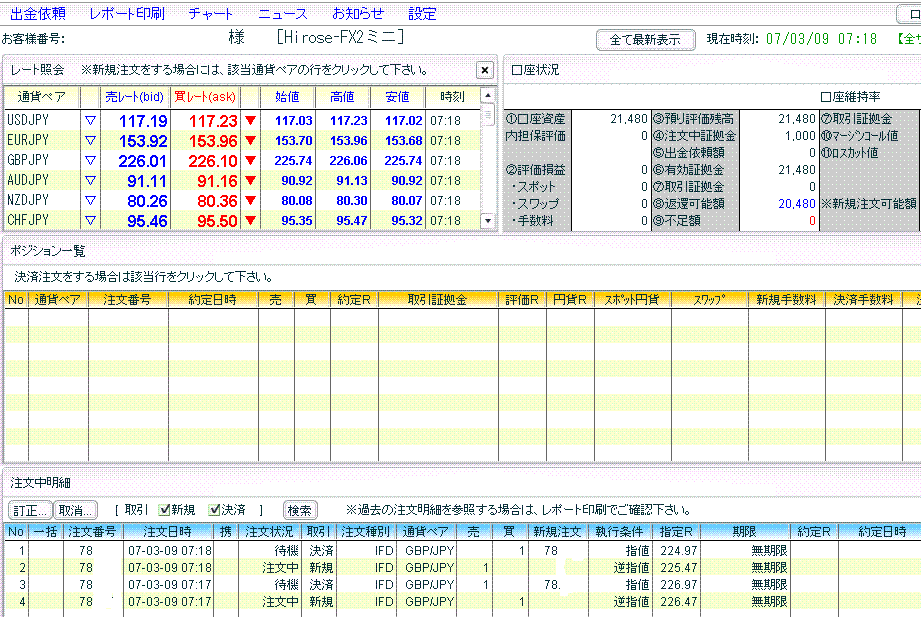Click the red down arrow in NZDJPY row

(250, 201)
